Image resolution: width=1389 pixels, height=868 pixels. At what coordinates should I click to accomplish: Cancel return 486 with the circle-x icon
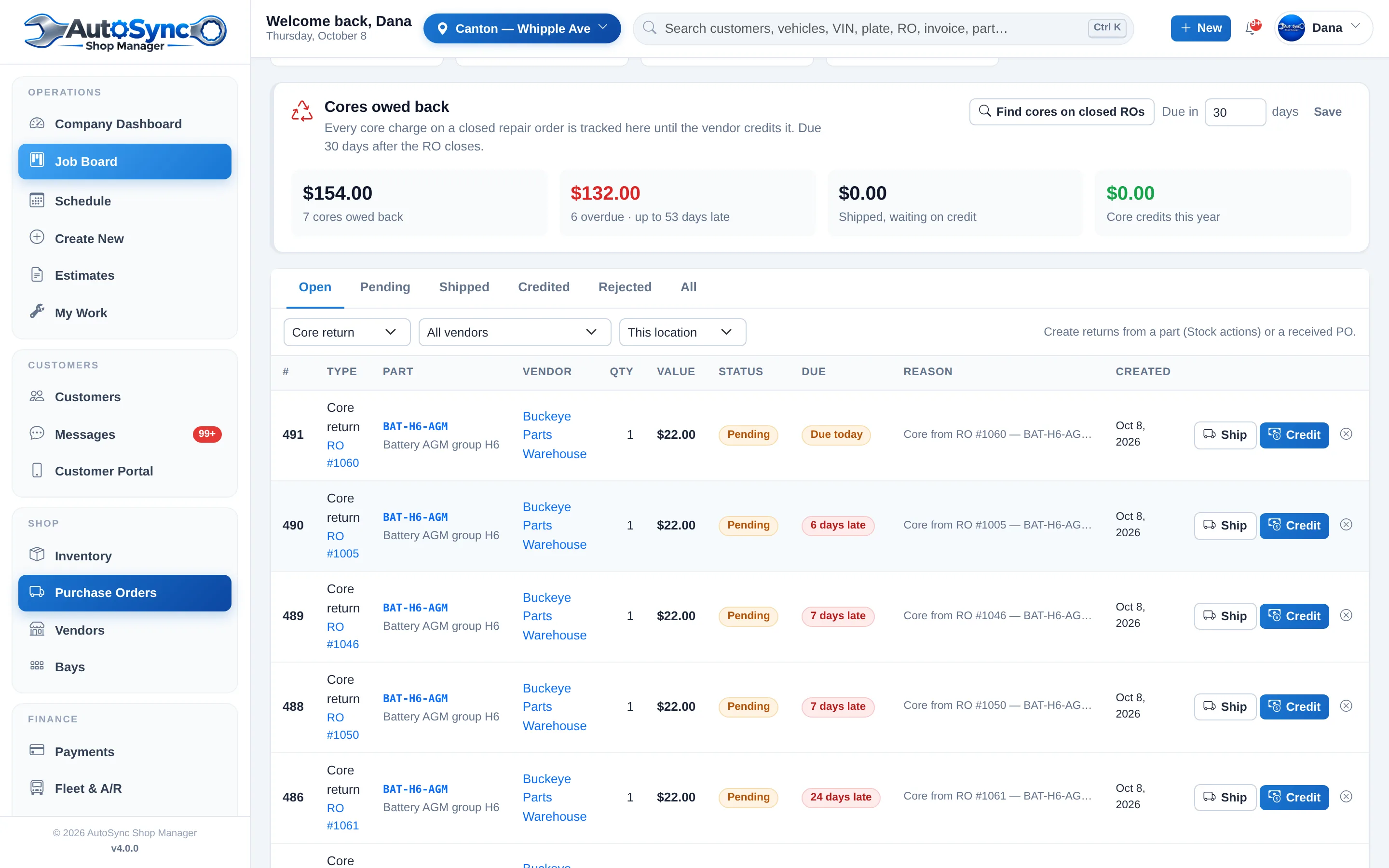pos(1346,797)
